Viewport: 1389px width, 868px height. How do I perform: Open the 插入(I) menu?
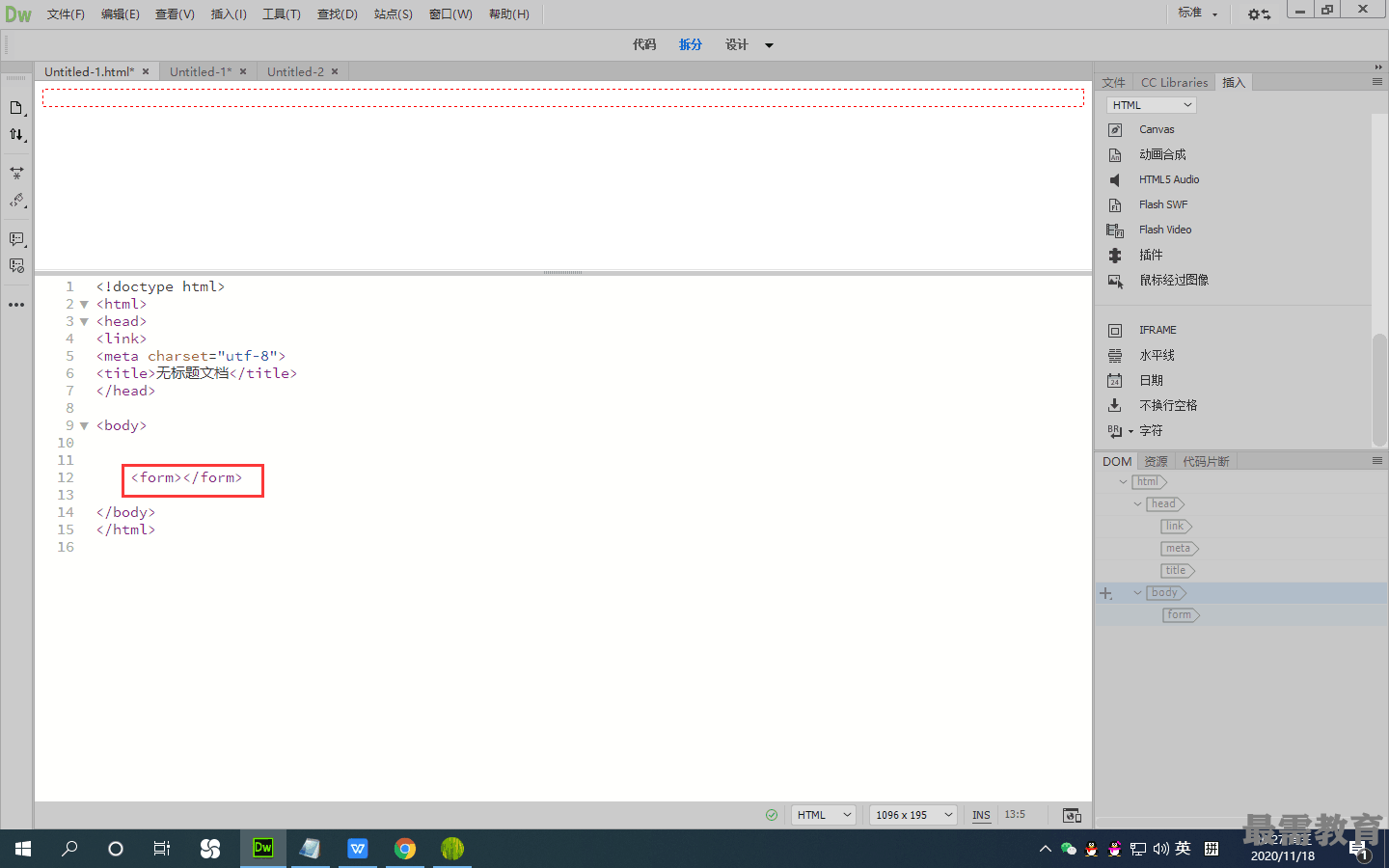(x=229, y=14)
